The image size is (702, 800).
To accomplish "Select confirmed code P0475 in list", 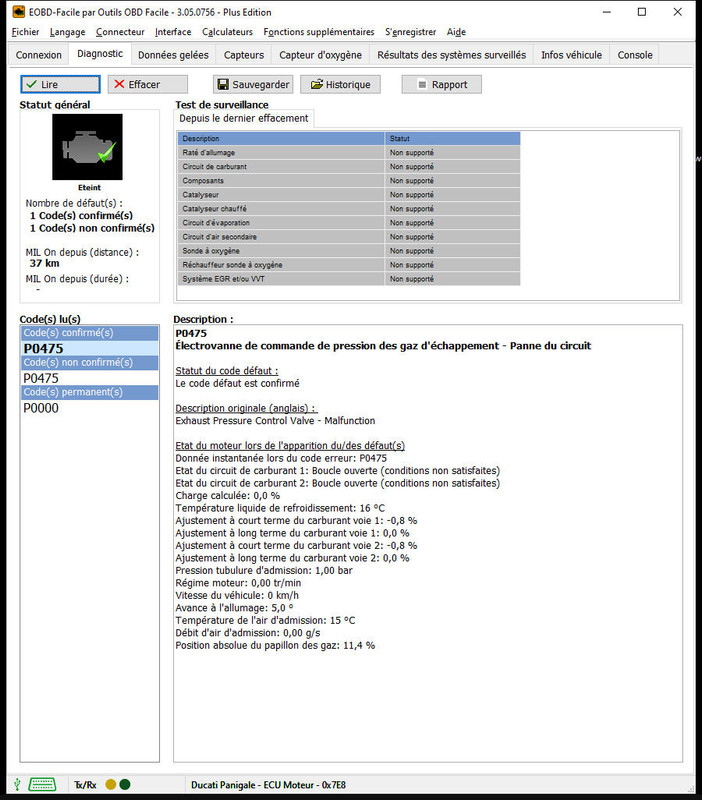I will tap(89, 348).
